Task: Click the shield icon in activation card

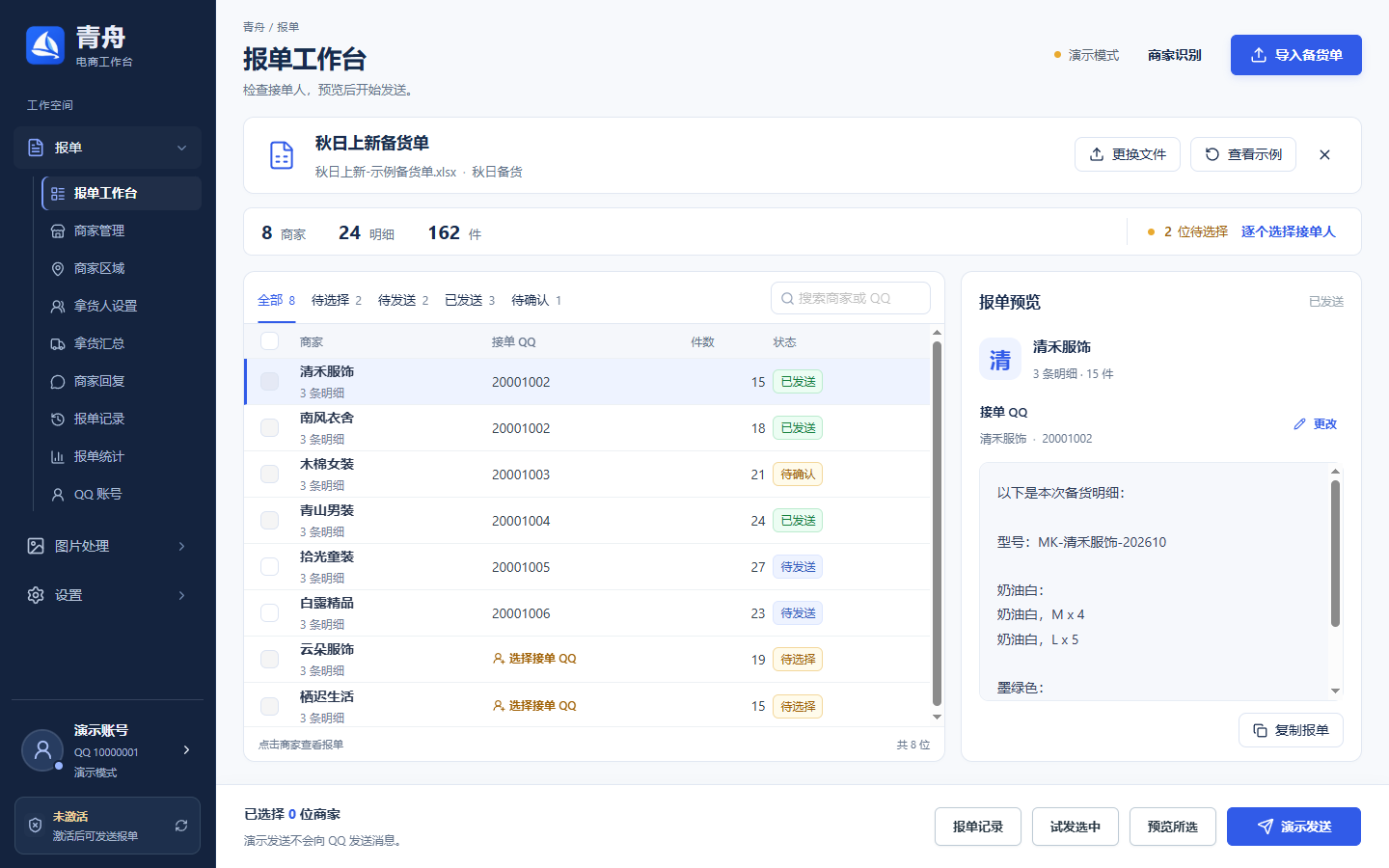Action: [x=35, y=826]
